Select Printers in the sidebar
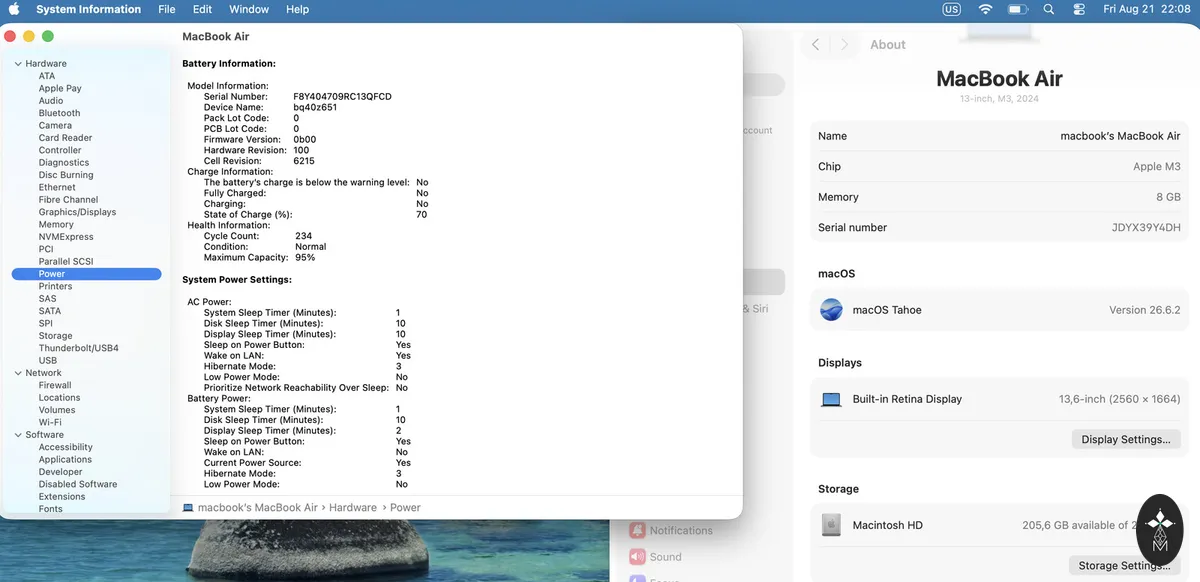 coord(55,286)
